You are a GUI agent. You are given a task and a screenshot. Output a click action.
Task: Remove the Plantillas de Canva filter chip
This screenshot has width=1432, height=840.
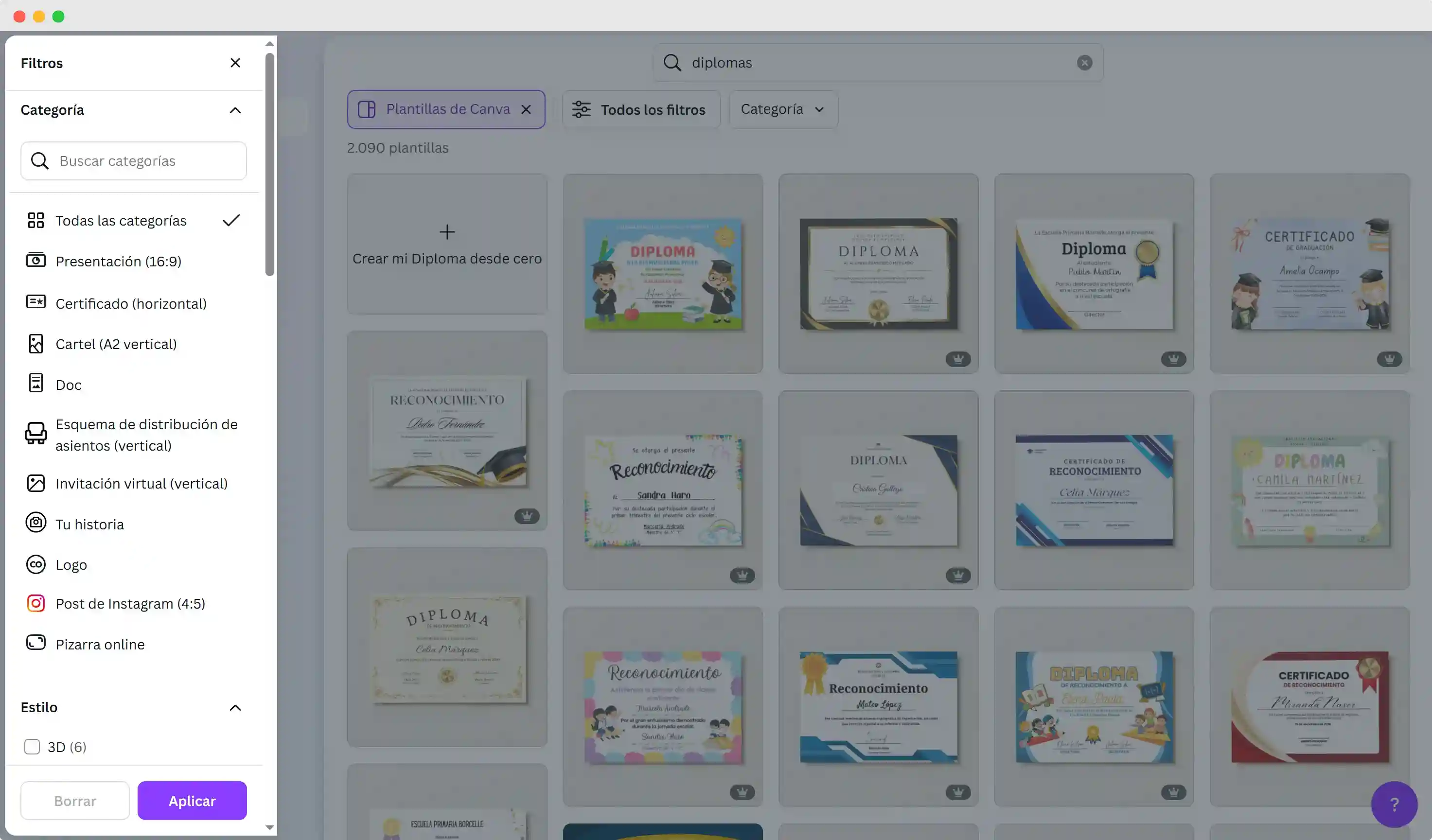tap(526, 109)
